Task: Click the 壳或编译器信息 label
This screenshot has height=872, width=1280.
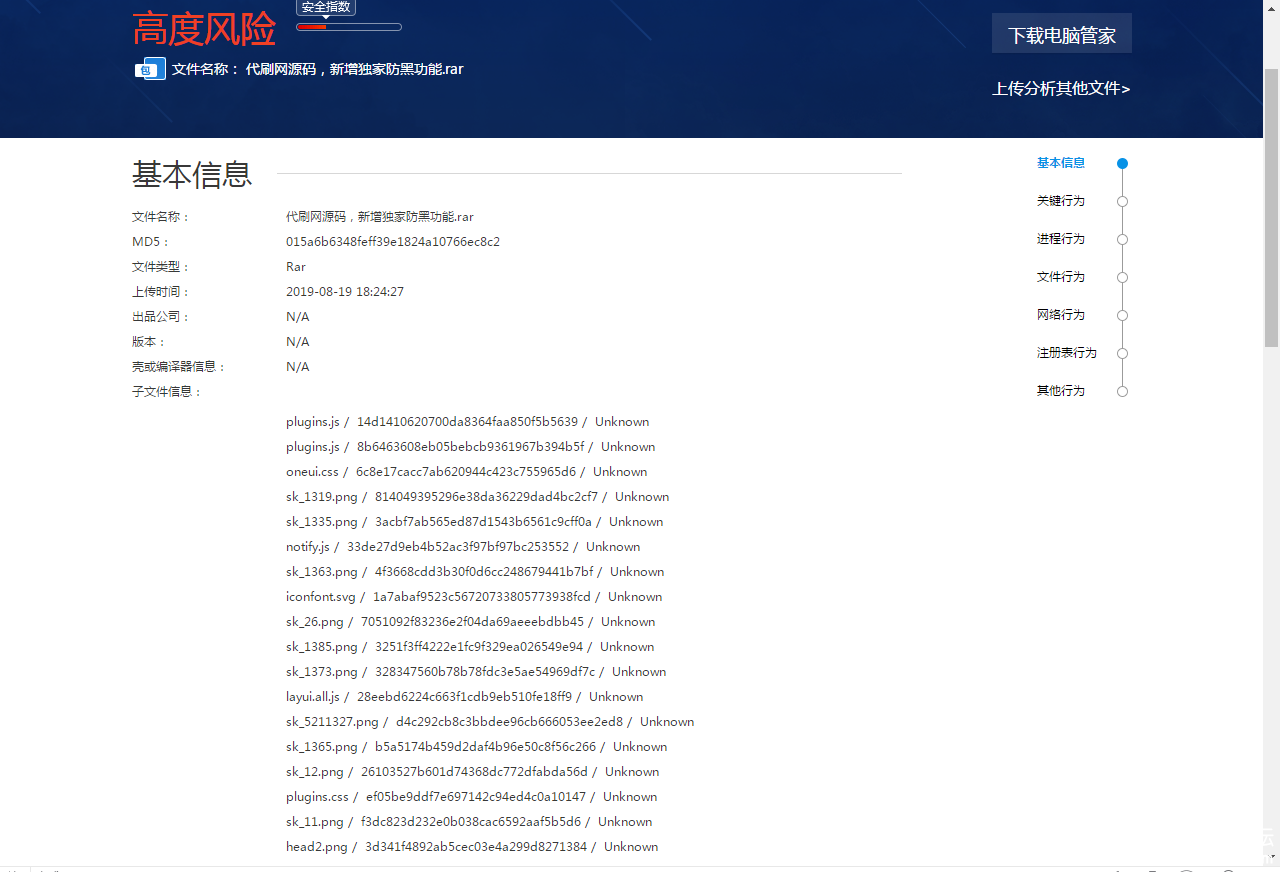Action: pyautogui.click(x=179, y=367)
